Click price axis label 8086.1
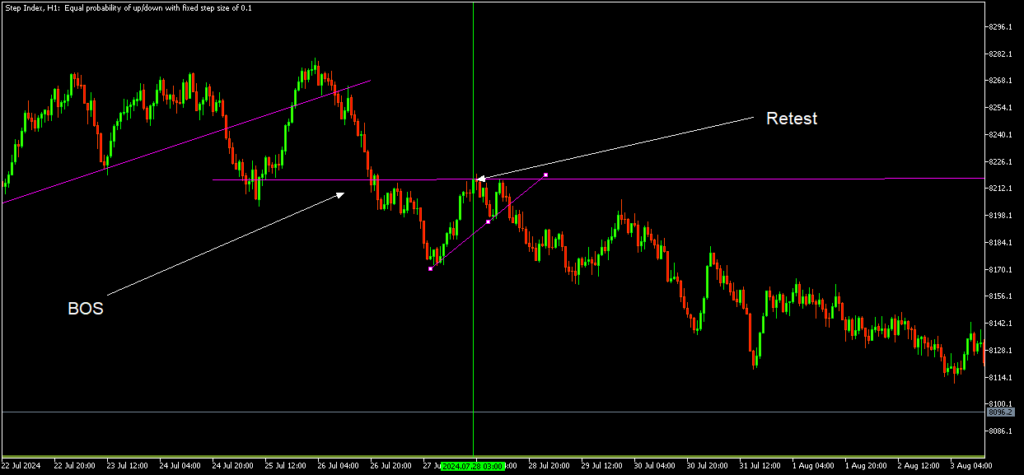Viewport: 1024px width, 475px height. (x=1001, y=431)
